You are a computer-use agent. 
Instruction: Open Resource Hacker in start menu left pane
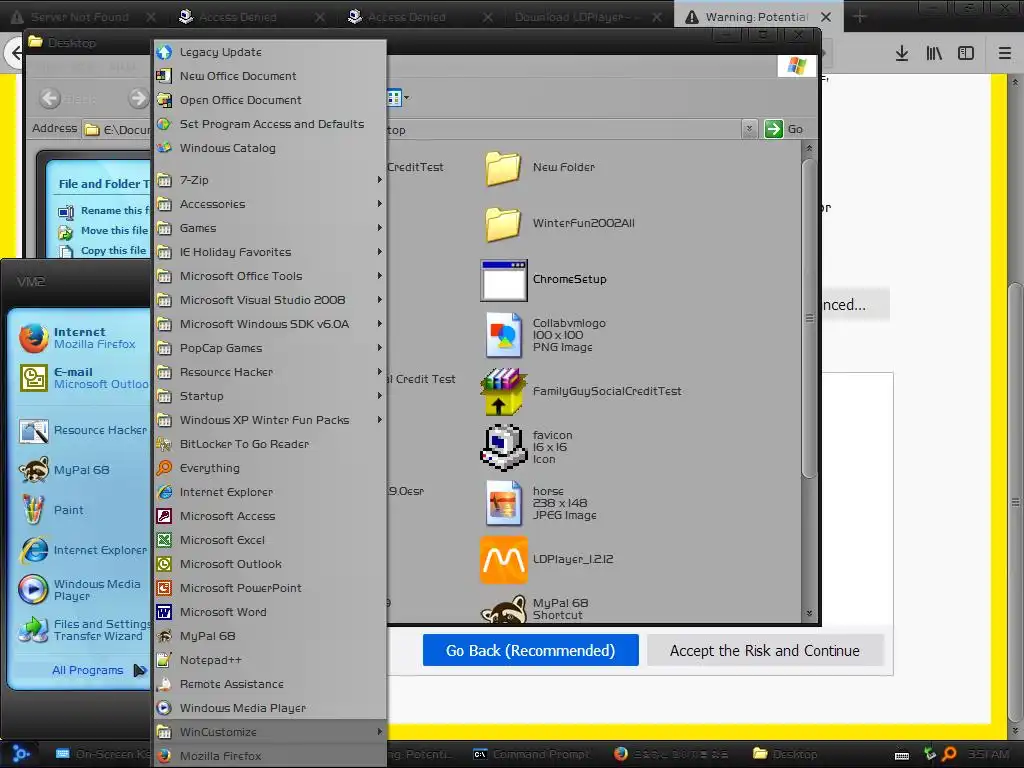pyautogui.click(x=82, y=430)
